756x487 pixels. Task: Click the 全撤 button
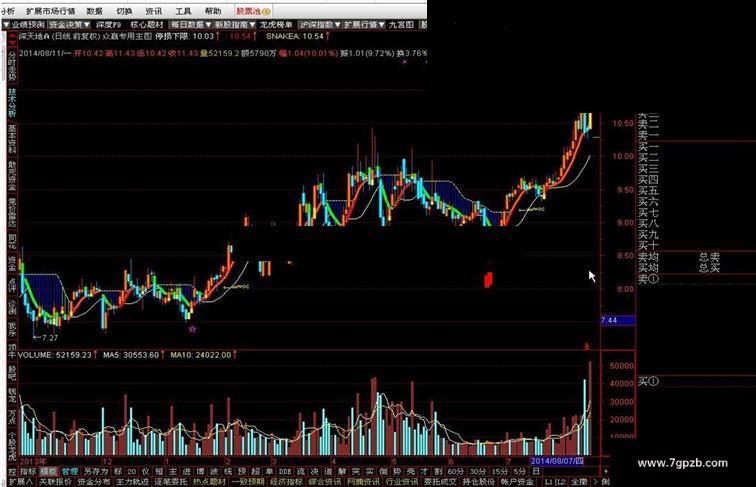[580, 482]
